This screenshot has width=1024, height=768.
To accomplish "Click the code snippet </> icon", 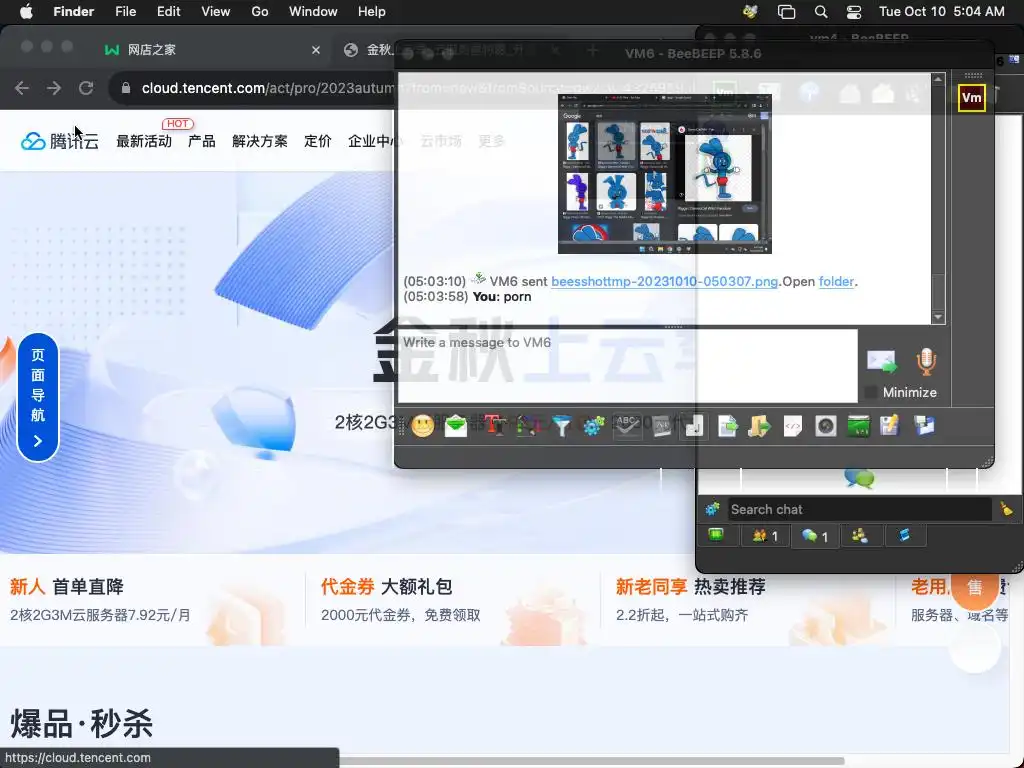I will click(792, 426).
